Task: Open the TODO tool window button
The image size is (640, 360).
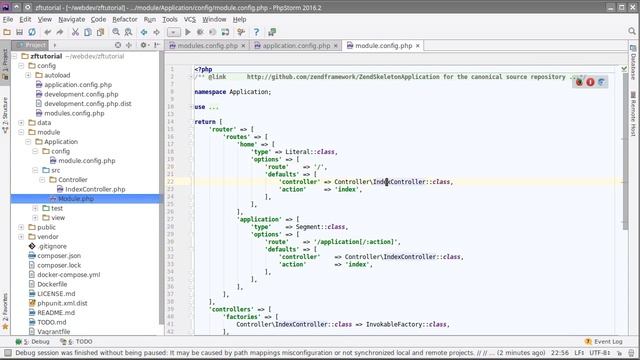Action: click(x=76, y=342)
